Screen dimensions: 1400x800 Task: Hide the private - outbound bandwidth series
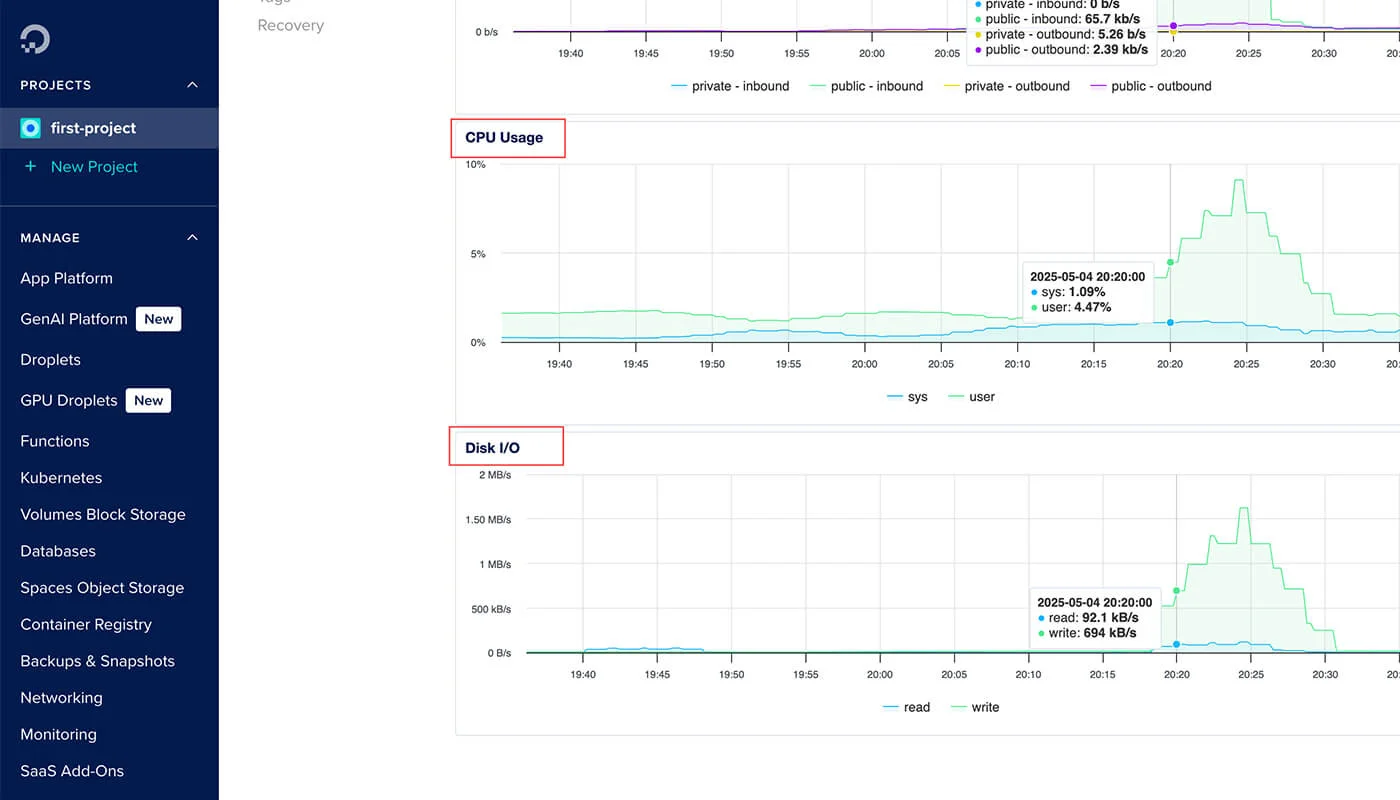[1006, 86]
